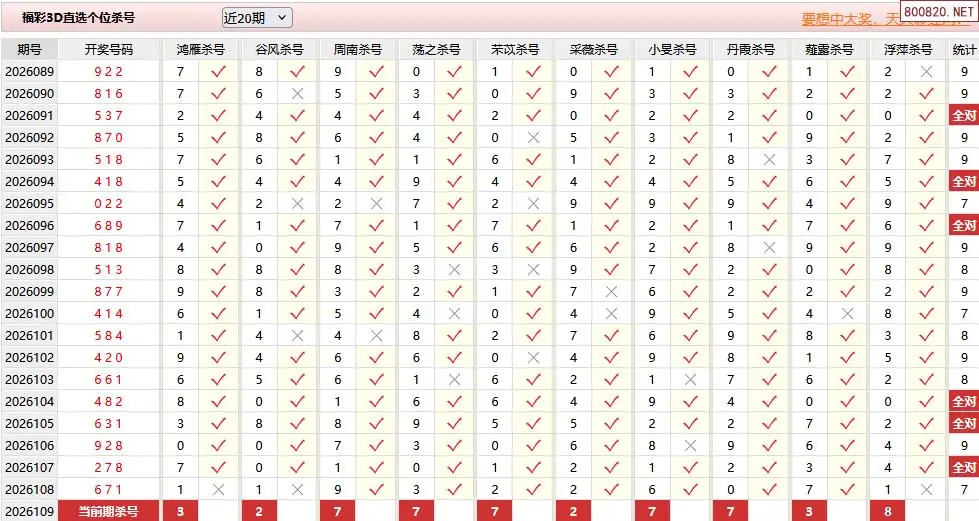Click the 全对 badge in row 2026091
Image resolution: width=979 pixels, height=521 pixels.
963,116
